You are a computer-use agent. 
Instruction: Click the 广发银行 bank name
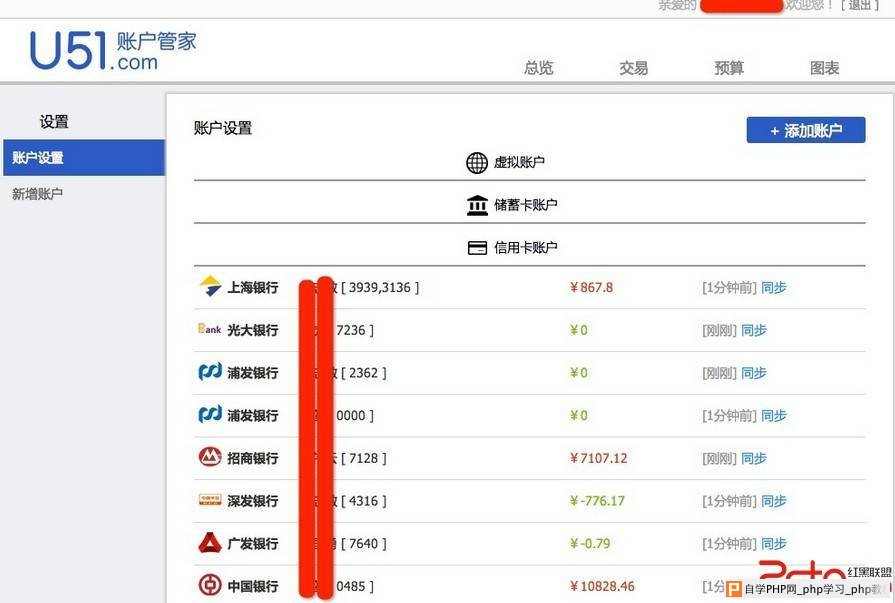(x=253, y=544)
